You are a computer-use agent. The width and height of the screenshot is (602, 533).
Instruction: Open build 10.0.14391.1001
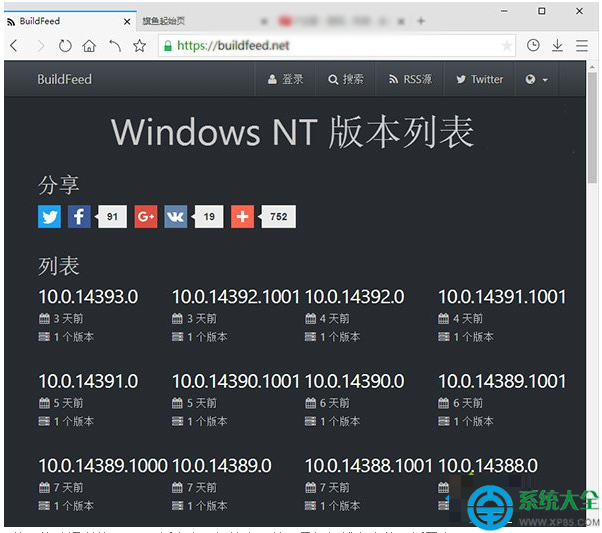pyautogui.click(x=502, y=297)
